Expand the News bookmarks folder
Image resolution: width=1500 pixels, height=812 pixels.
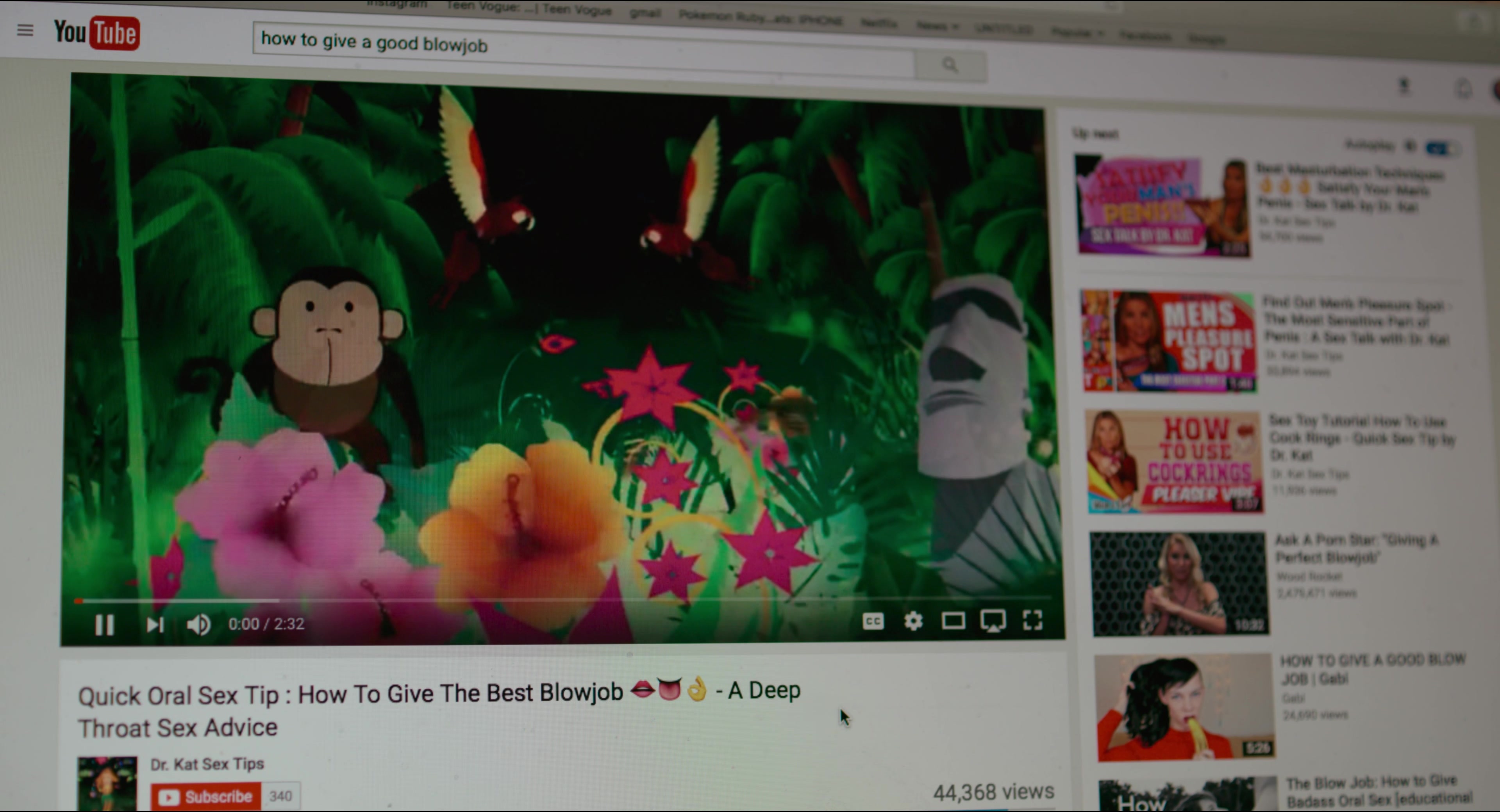[x=937, y=26]
